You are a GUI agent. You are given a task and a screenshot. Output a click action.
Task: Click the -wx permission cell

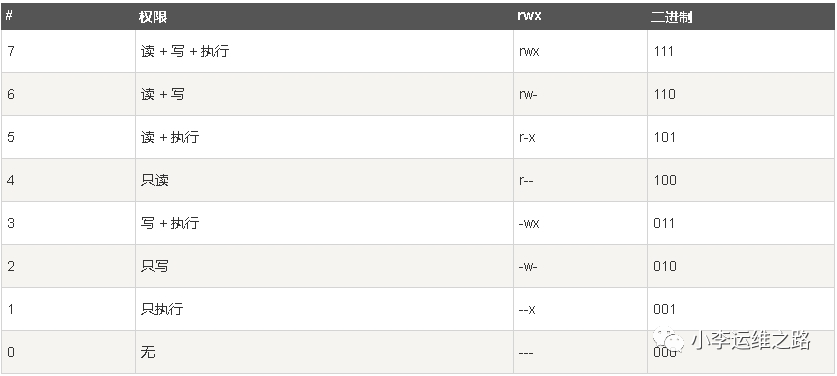[x=580, y=223]
